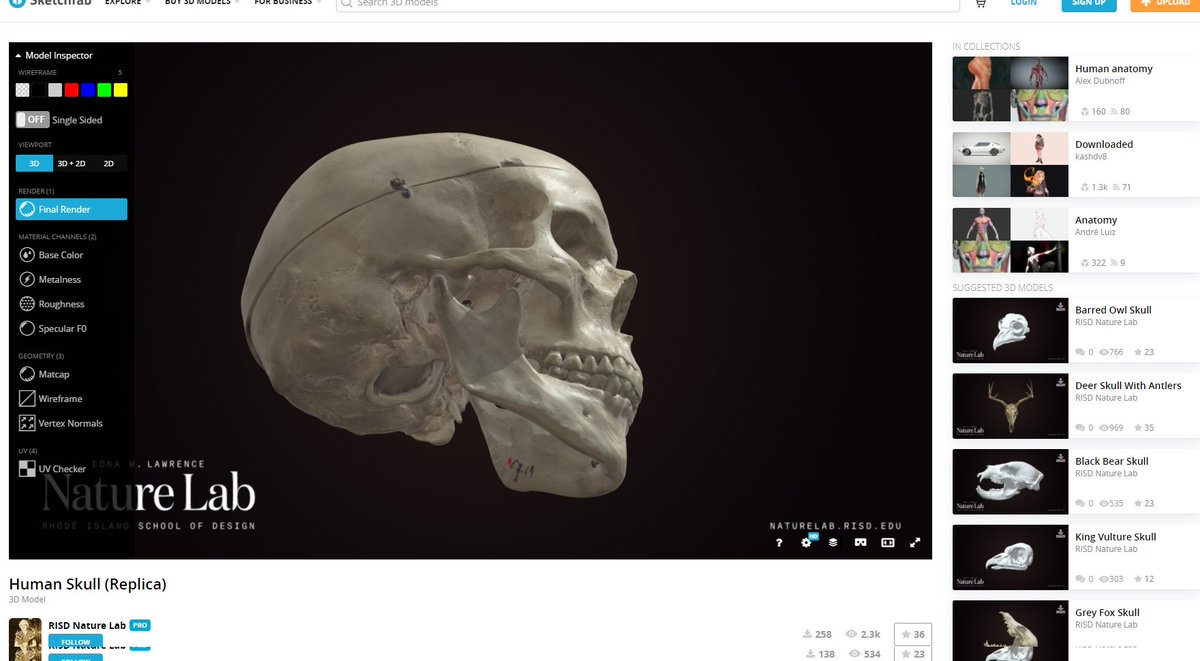The image size is (1200, 661).
Task: Click the search magnifier icon
Action: 346,3
